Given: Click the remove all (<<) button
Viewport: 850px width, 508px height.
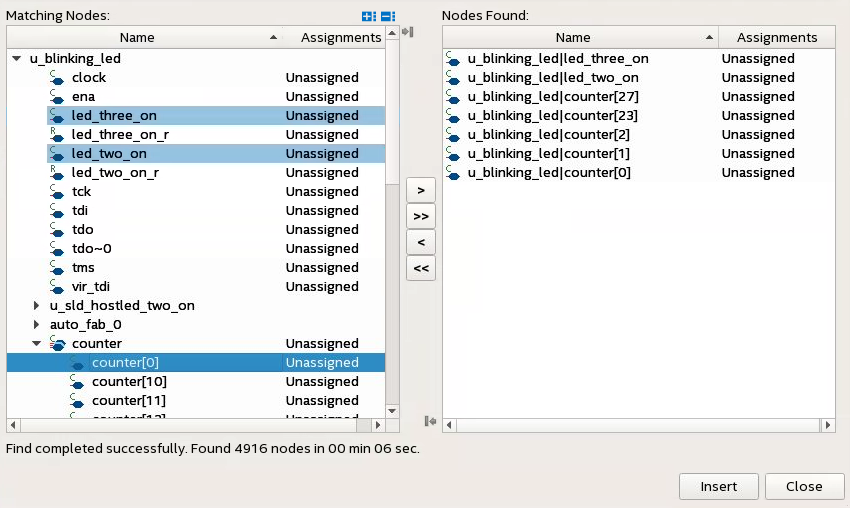Looking at the screenshot, I should (x=421, y=268).
